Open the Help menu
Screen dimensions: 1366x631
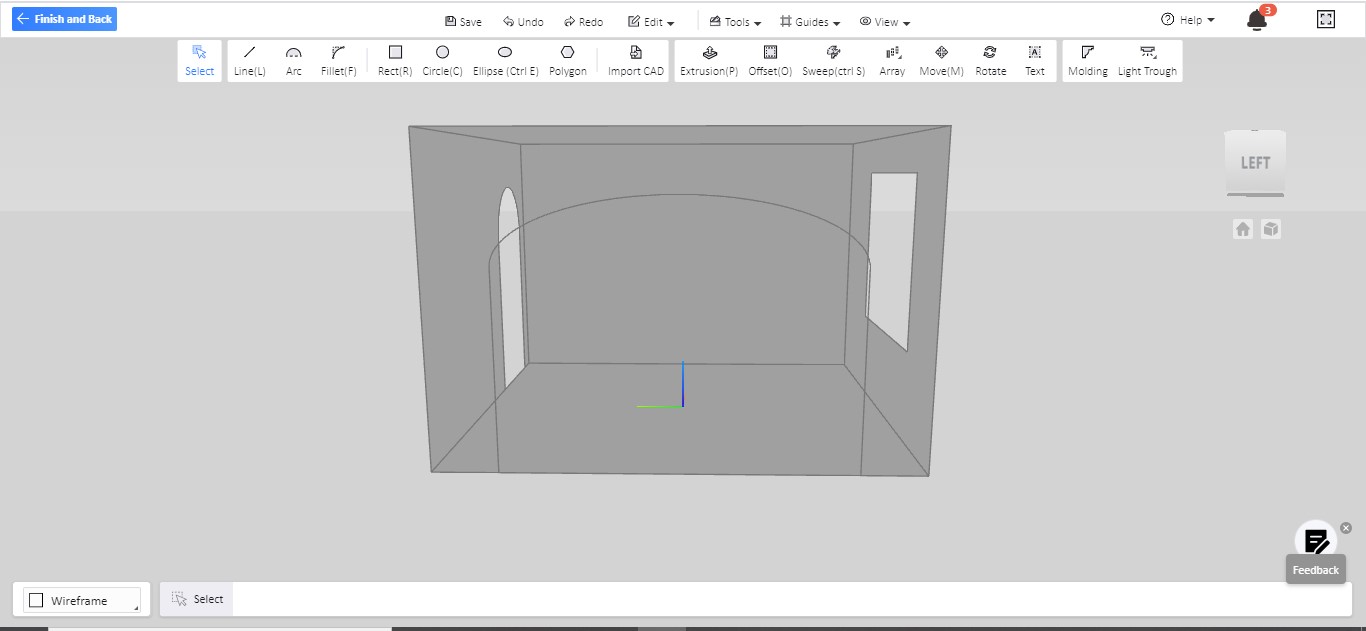pos(1188,20)
